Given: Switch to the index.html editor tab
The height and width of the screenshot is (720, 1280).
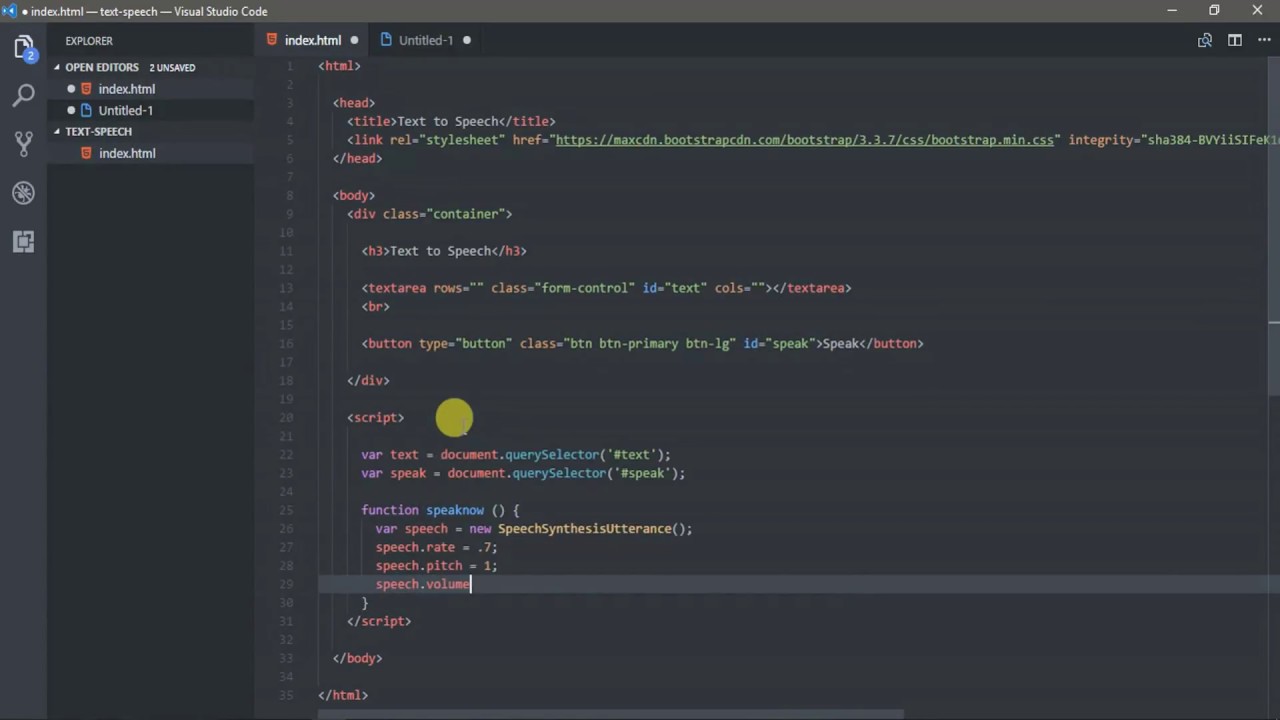Looking at the screenshot, I should pos(311,40).
